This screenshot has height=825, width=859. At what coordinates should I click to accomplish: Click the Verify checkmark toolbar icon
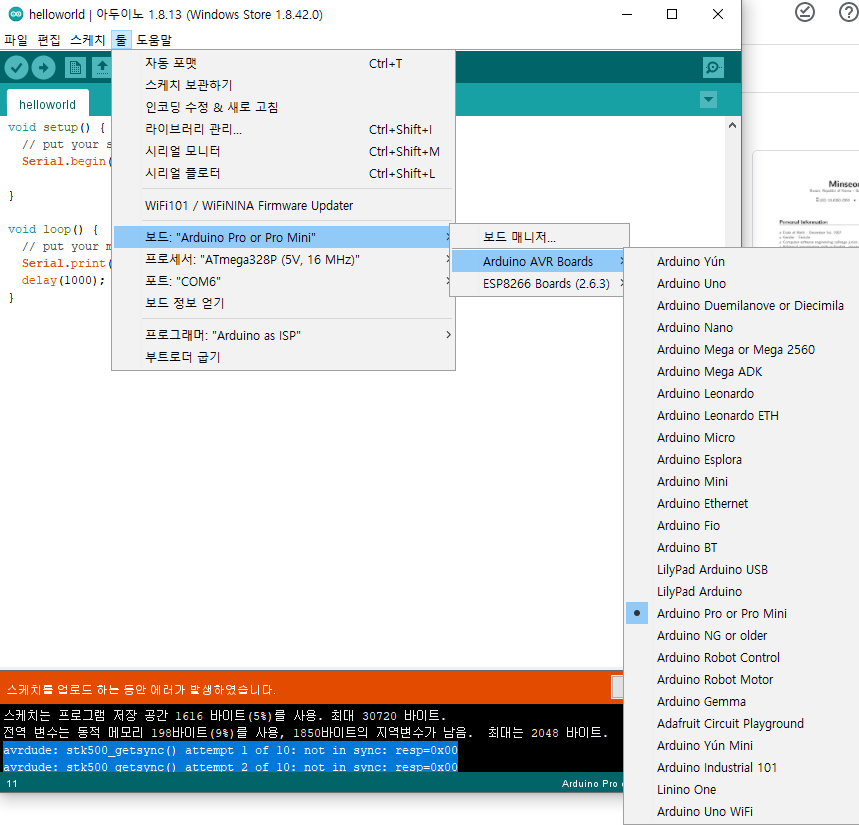click(16, 68)
